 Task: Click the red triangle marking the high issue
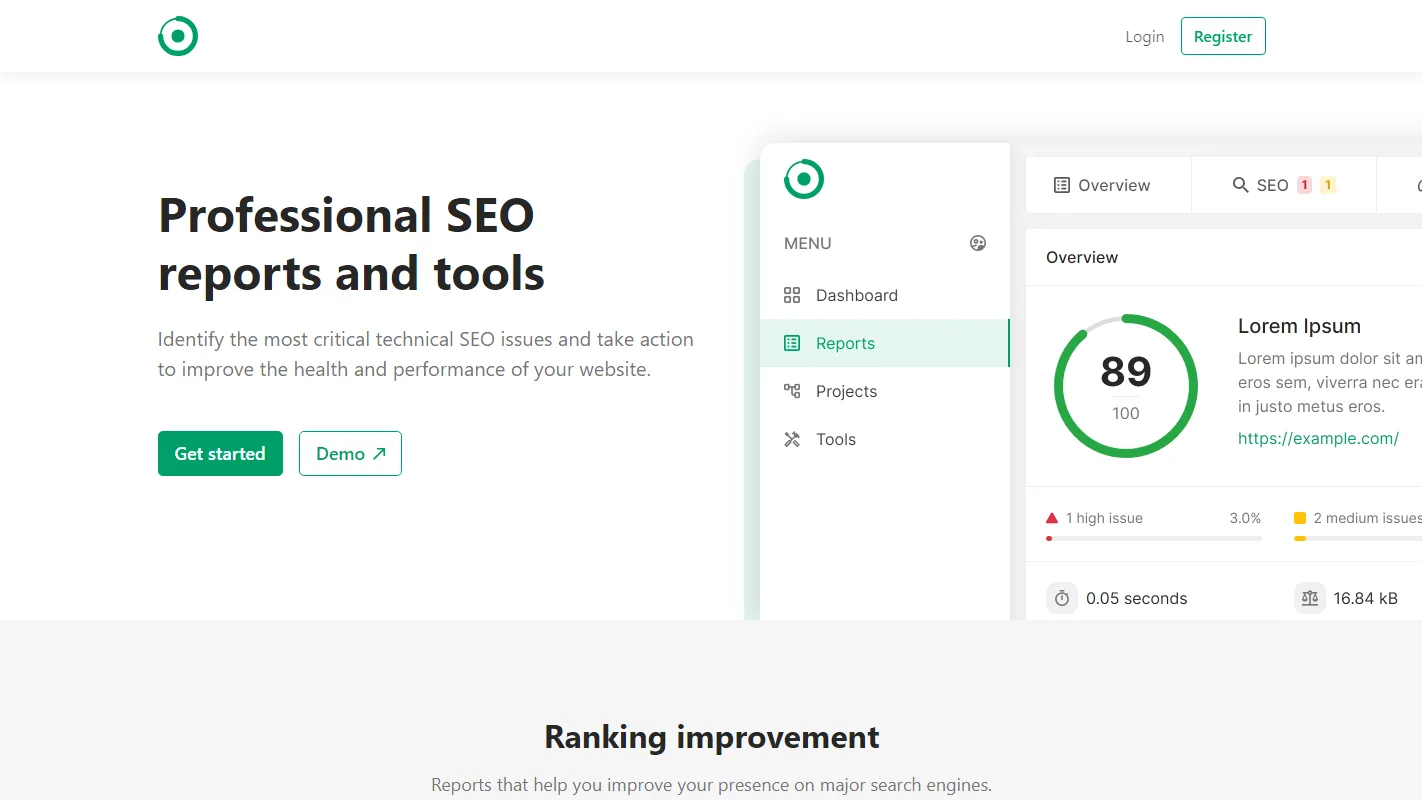click(x=1051, y=517)
